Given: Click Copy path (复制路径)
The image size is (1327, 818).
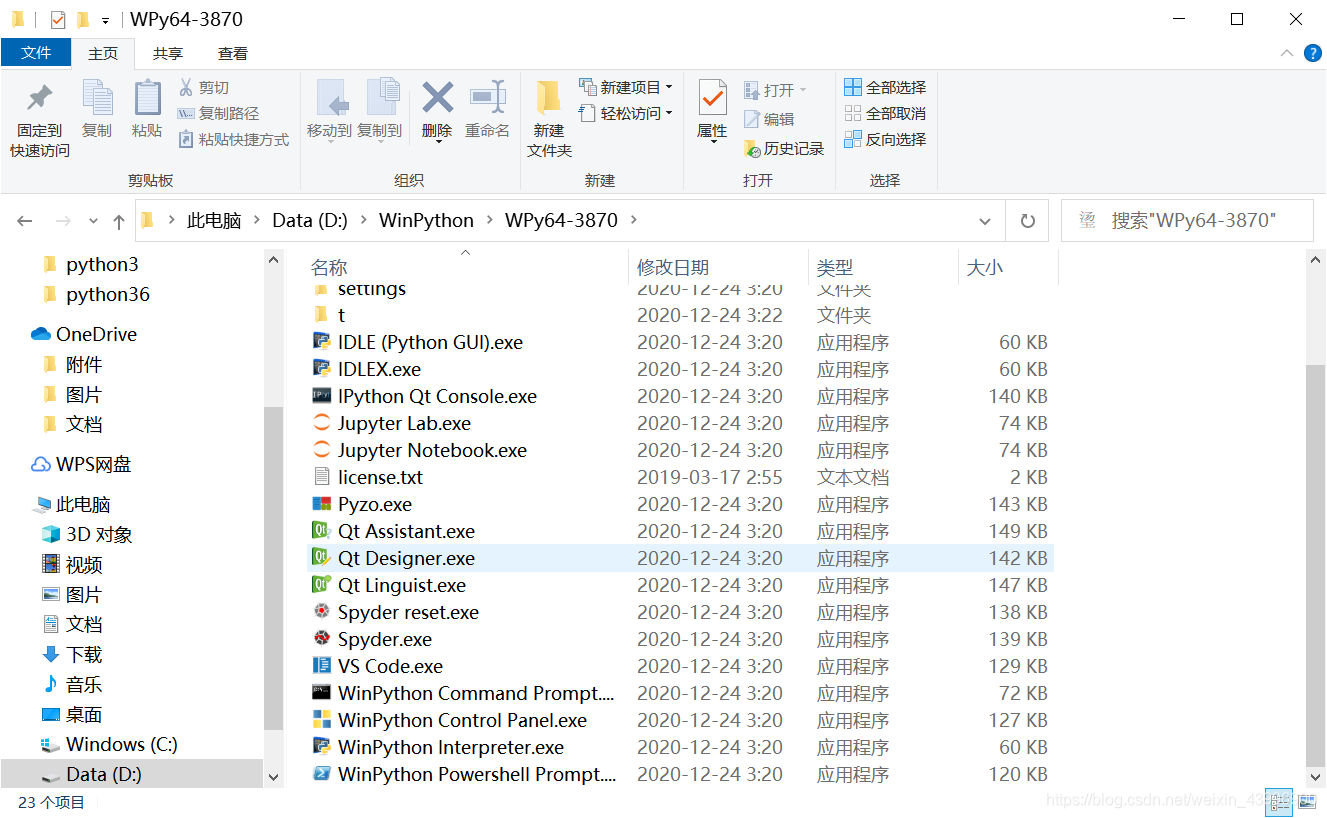Looking at the screenshot, I should [218, 114].
